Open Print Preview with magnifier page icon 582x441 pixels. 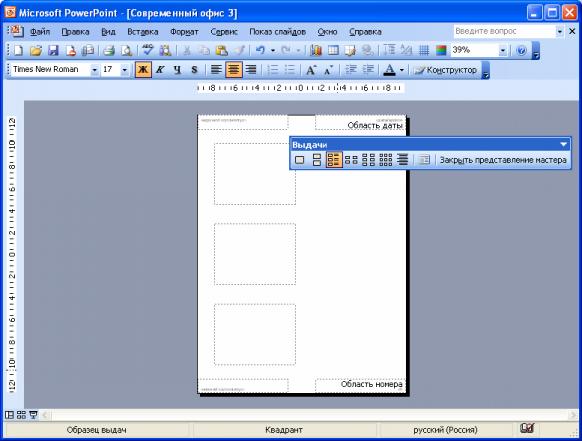pos(126,50)
